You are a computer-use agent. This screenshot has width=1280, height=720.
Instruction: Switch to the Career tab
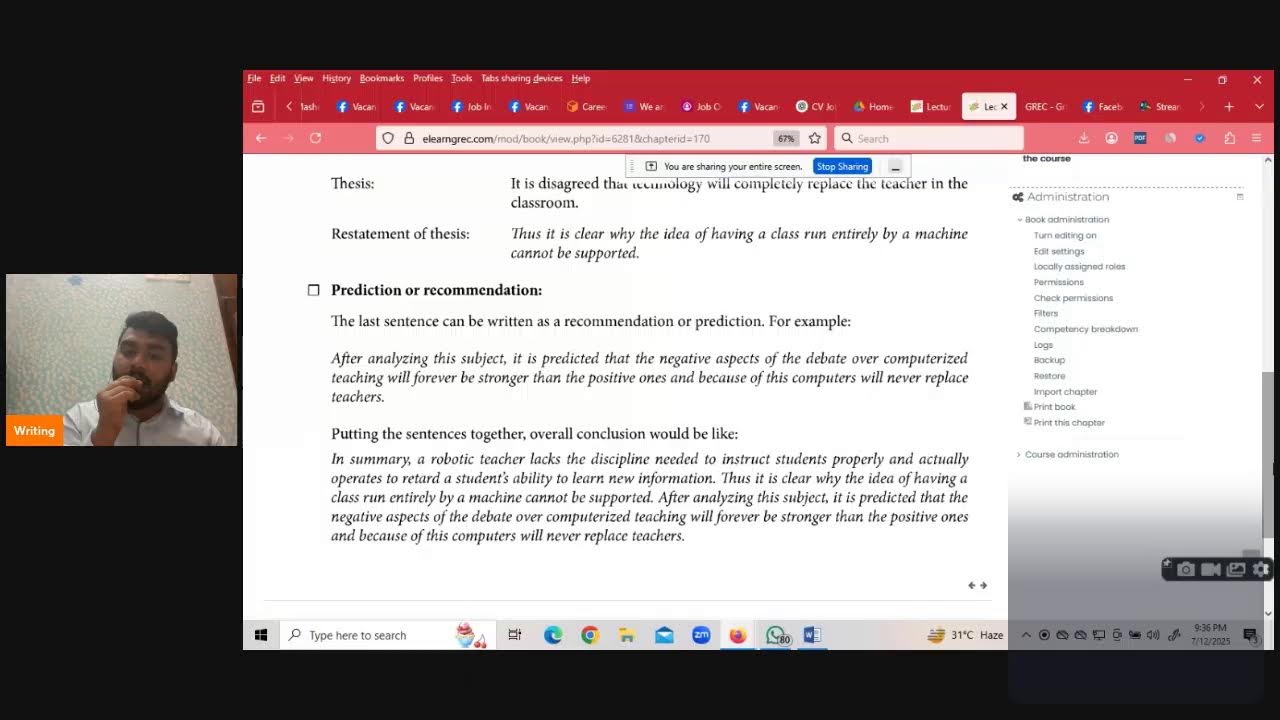(x=586, y=107)
